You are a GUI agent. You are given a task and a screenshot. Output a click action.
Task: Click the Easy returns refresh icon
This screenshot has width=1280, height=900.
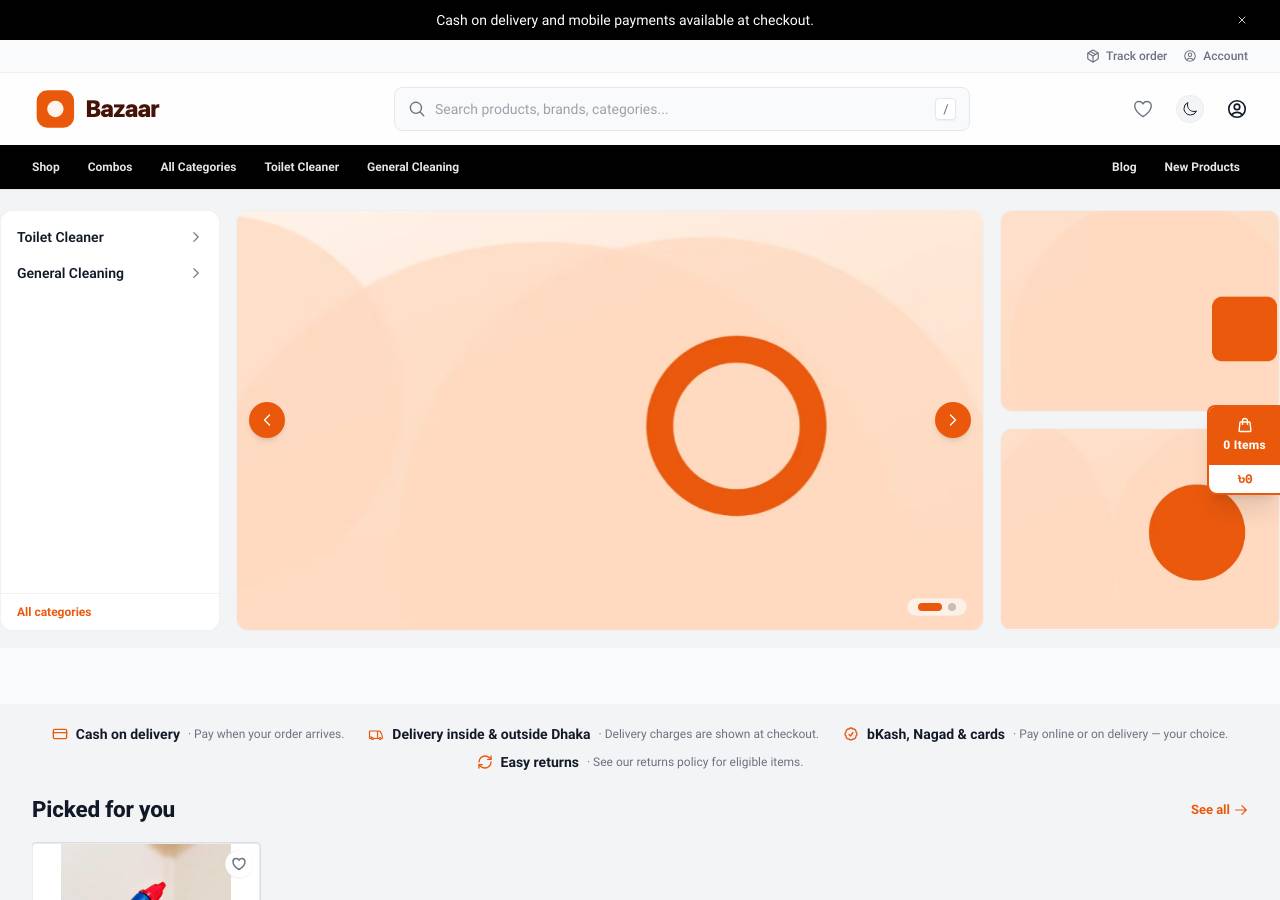click(485, 762)
